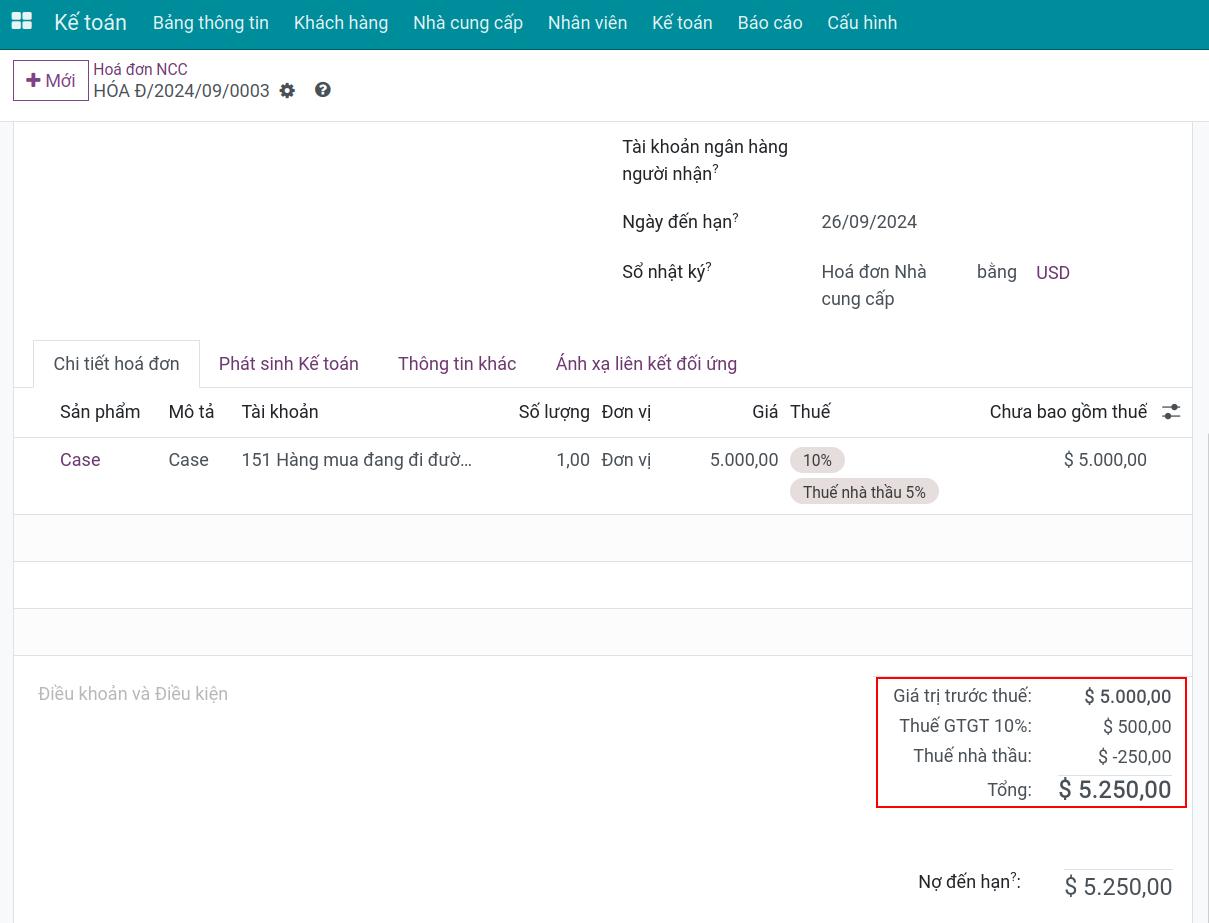Image resolution: width=1209 pixels, height=923 pixels.
Task: Click Hoá đơn Nhà cung cấp journal value
Action: [874, 285]
